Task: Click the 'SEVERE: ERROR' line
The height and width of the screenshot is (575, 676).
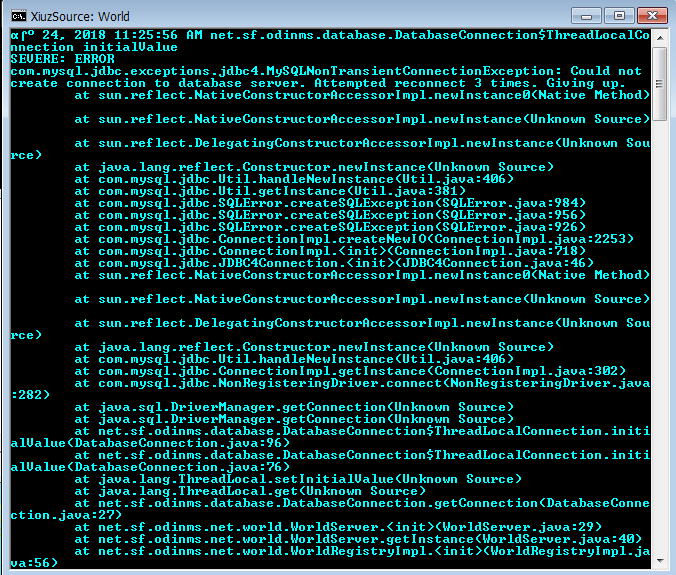Action: click(x=63, y=59)
